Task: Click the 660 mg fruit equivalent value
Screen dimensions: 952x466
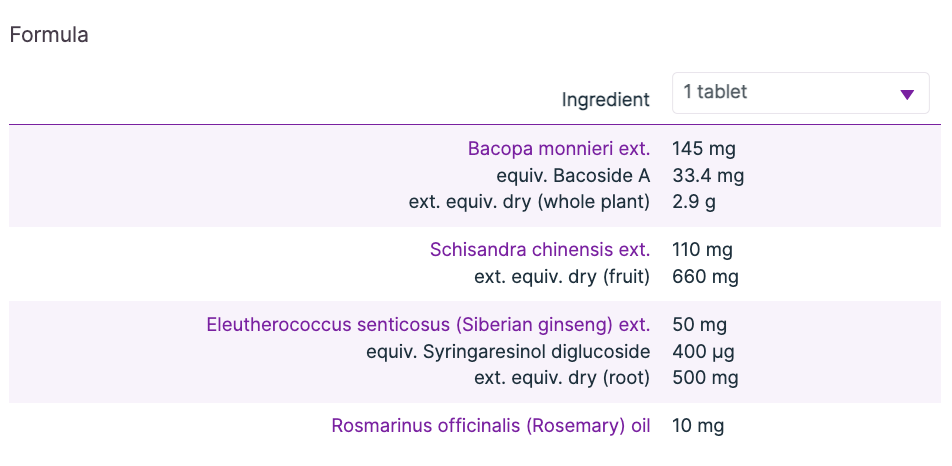Action: (x=705, y=277)
